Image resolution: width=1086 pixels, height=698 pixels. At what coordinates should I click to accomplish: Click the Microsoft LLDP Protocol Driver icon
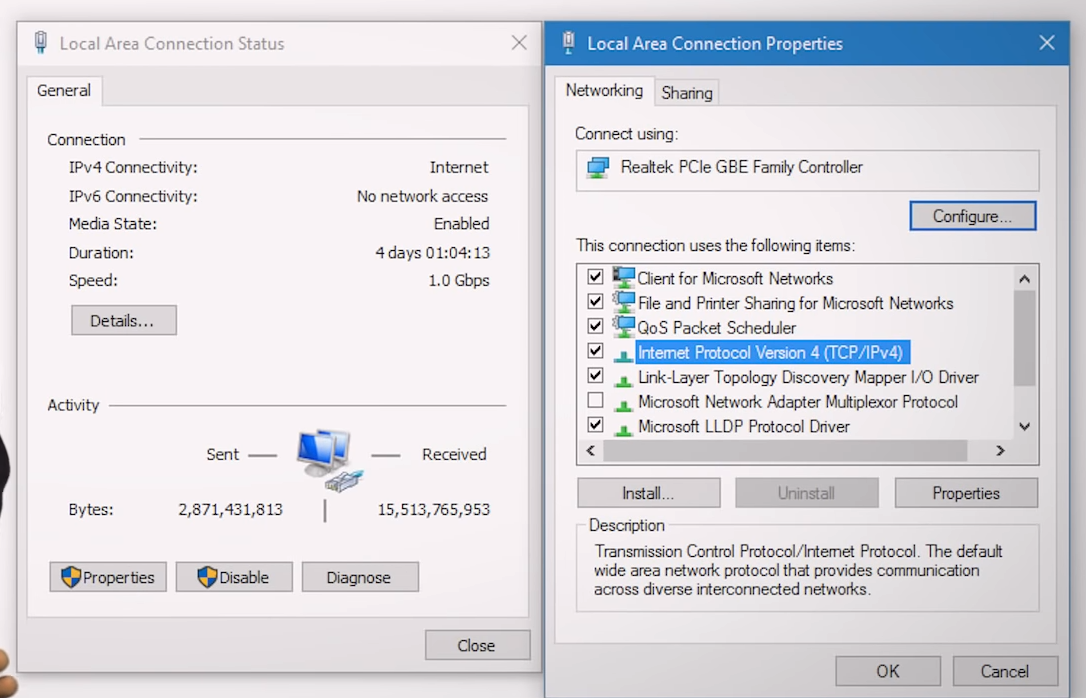coord(623,429)
